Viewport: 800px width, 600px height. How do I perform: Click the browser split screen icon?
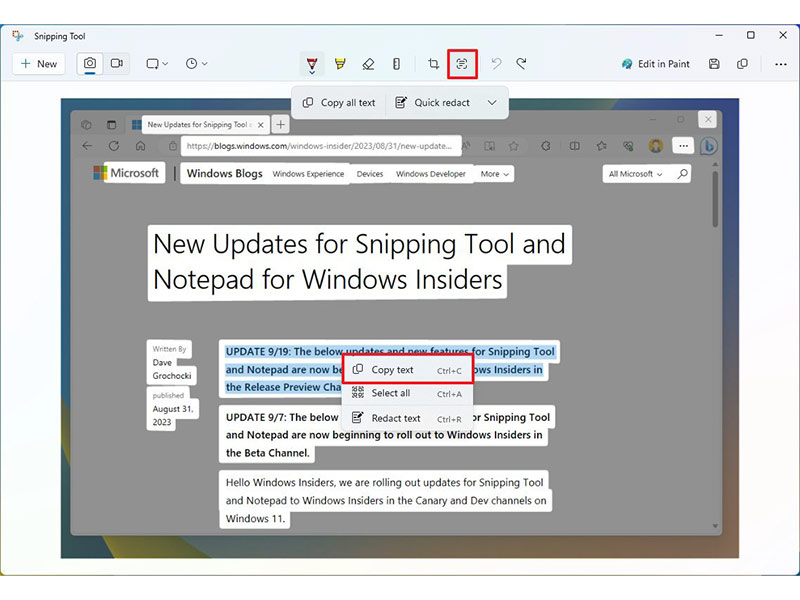(x=574, y=146)
